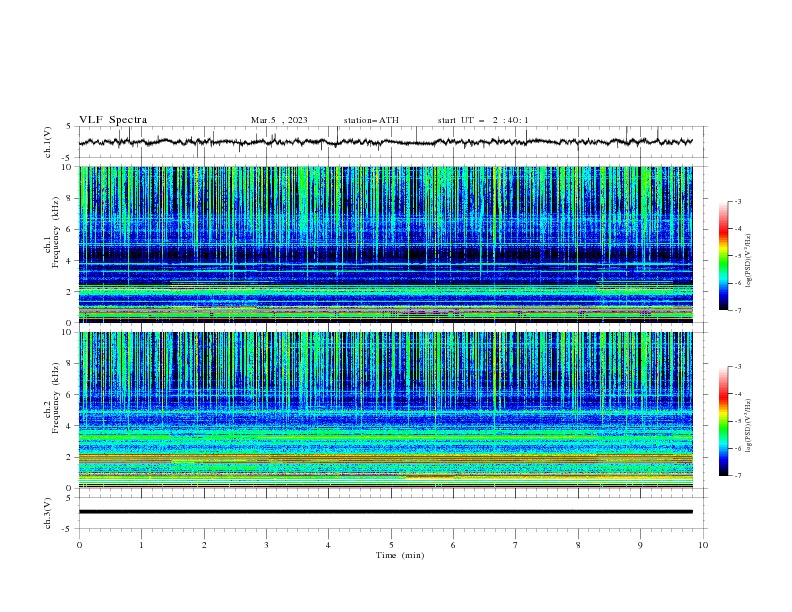Click the time axis tick label '0'
Viewport: 792px width, 612px height.
pos(79,545)
